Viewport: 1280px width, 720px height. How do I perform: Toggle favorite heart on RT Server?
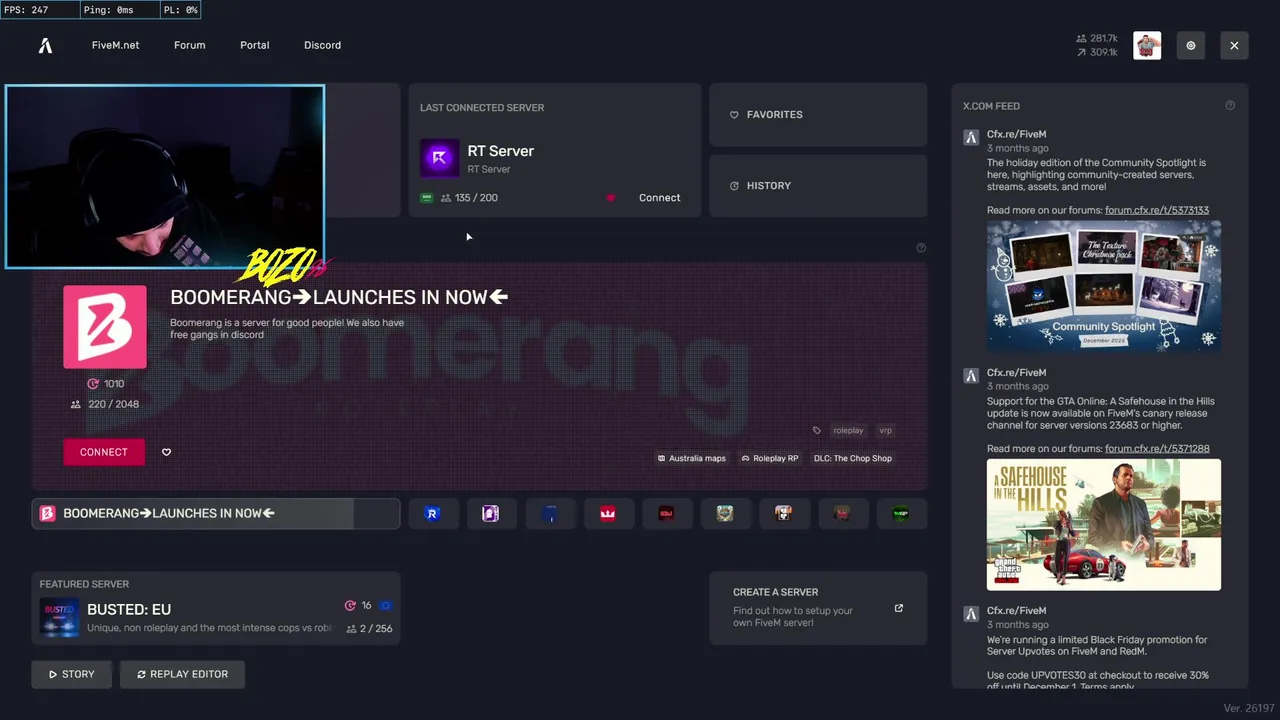pos(611,198)
